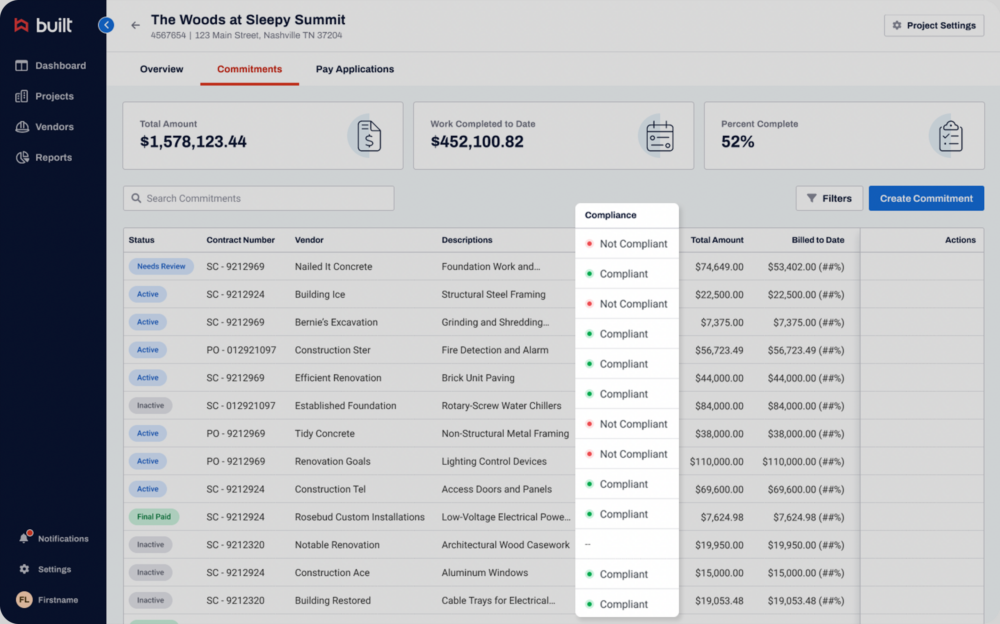Click the clipboard icon on Percent Complete card
Image resolution: width=1000 pixels, height=624 pixels.
point(948,135)
